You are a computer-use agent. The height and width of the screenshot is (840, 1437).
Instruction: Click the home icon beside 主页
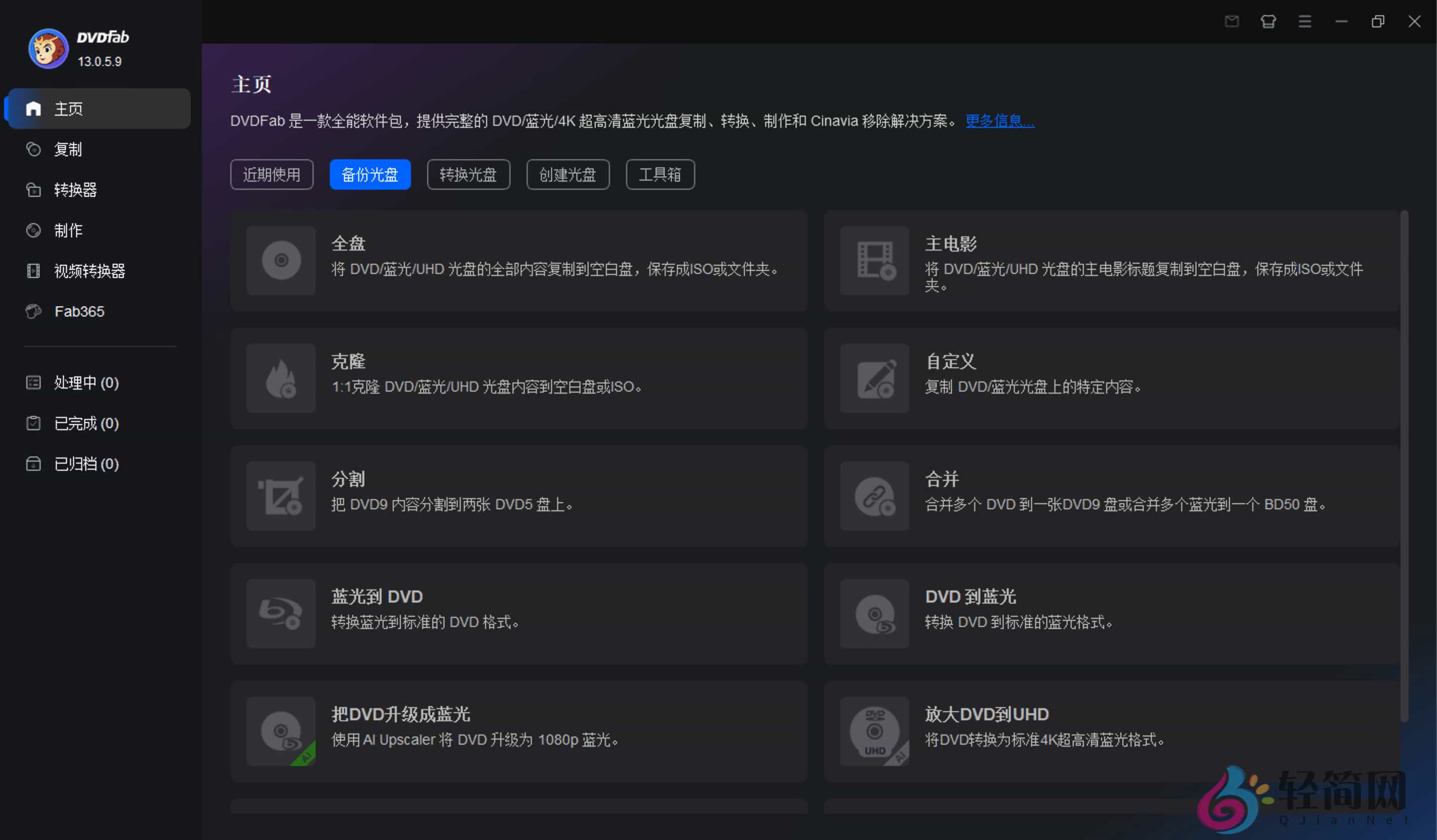tap(33, 108)
